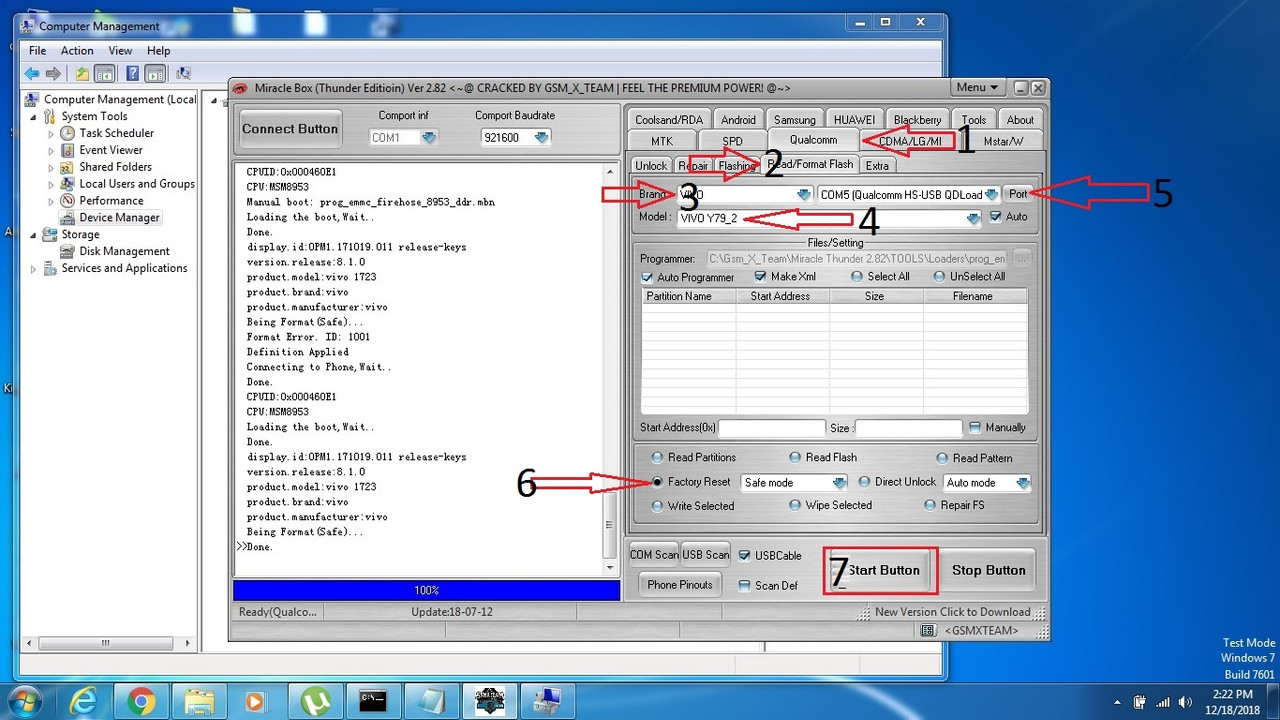Click New Version Click to Download link
The image size is (1280, 720).
pos(952,612)
